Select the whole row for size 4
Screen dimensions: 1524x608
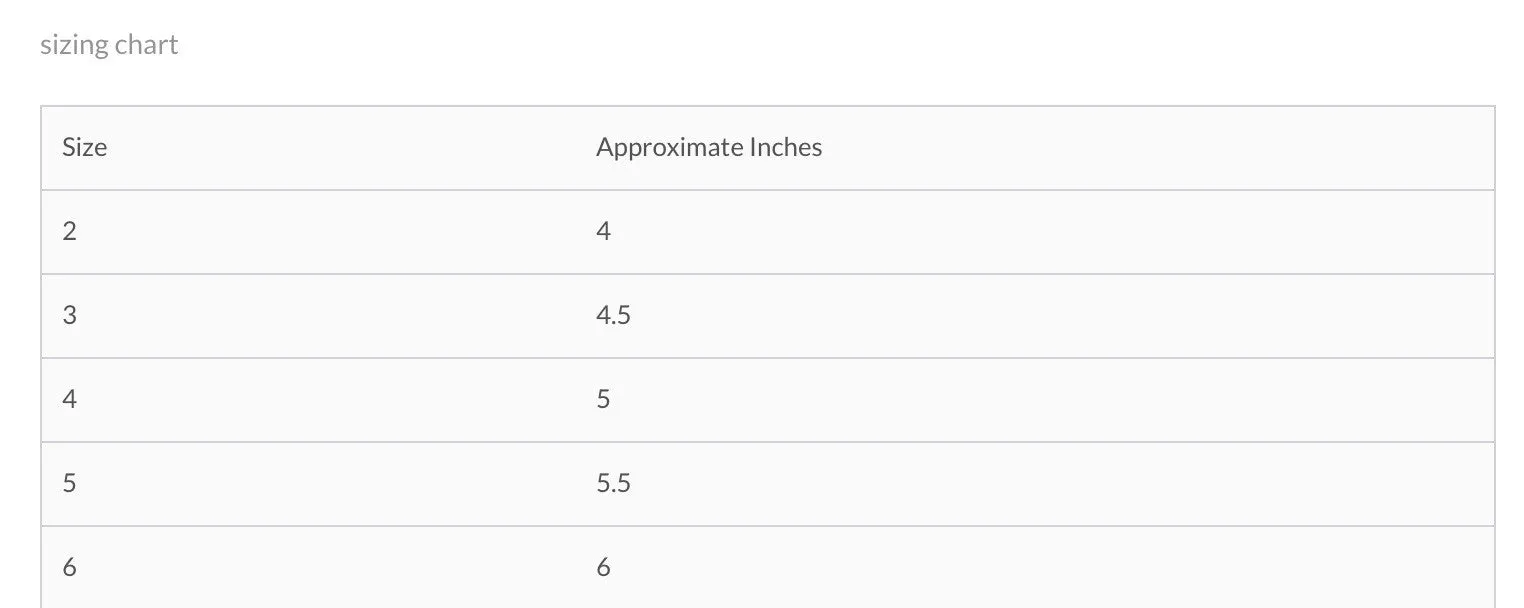[x=768, y=400]
